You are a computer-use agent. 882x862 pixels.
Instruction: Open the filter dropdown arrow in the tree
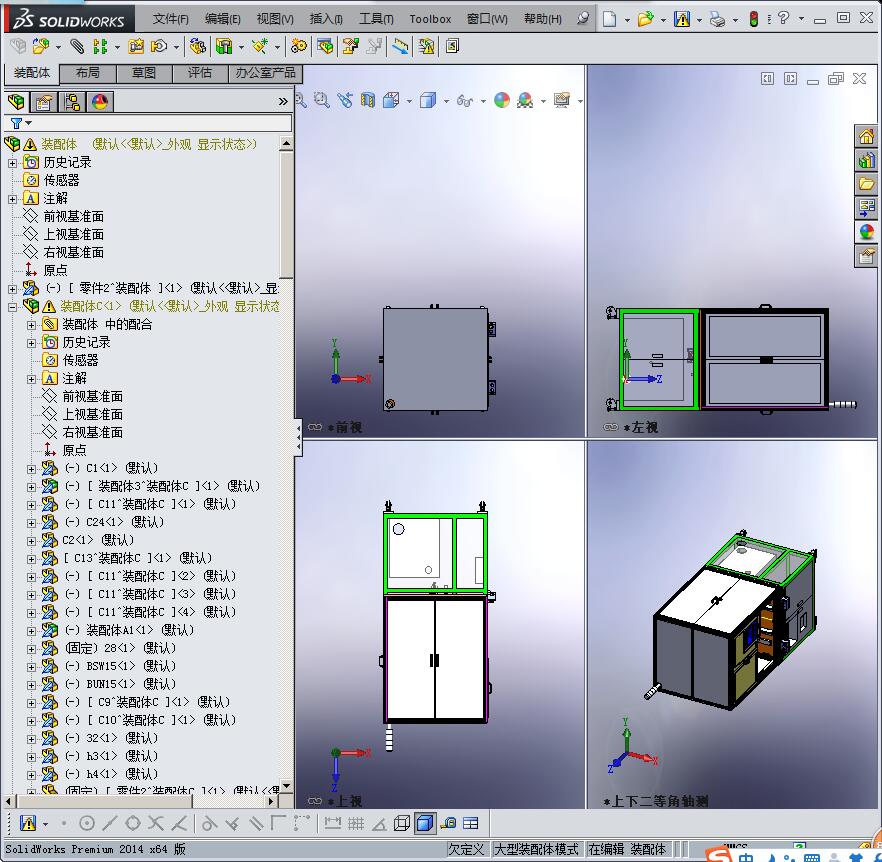[29, 123]
